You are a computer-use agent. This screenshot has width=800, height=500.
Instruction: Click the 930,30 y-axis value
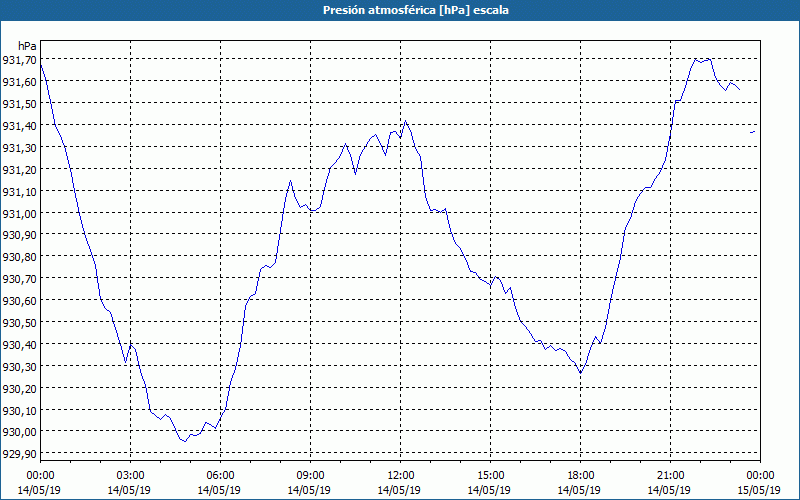point(19,367)
